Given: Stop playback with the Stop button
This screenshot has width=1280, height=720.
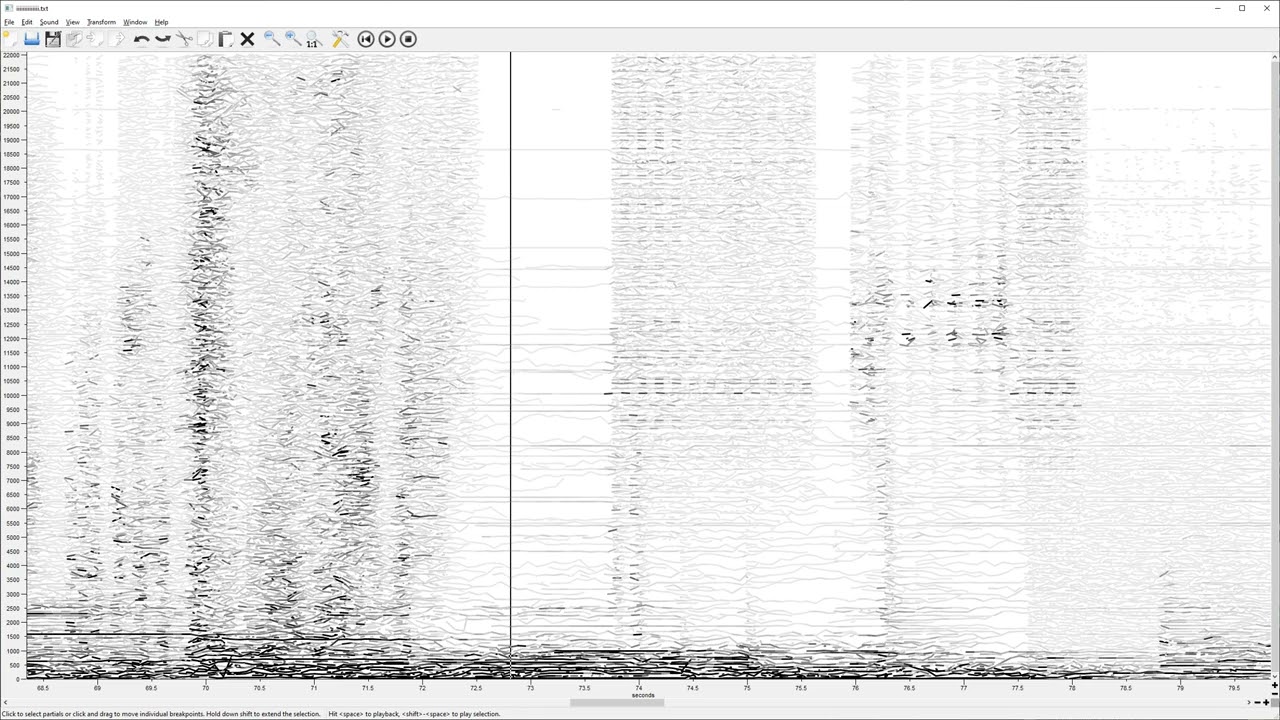Looking at the screenshot, I should pos(408,39).
